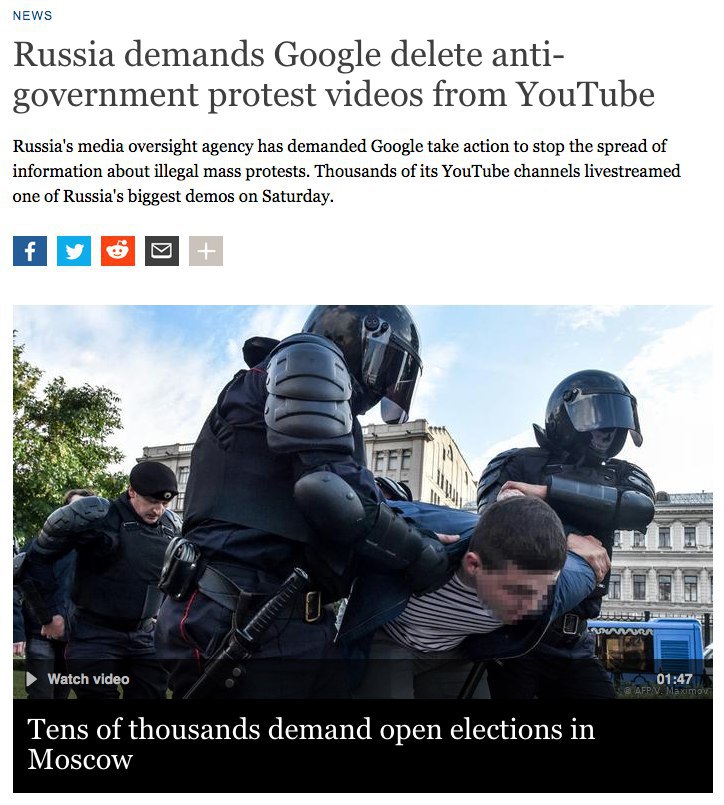Viewport: 724px width, 805px height.
Task: Click the play triangle beside Watch video
Action: click(x=32, y=679)
